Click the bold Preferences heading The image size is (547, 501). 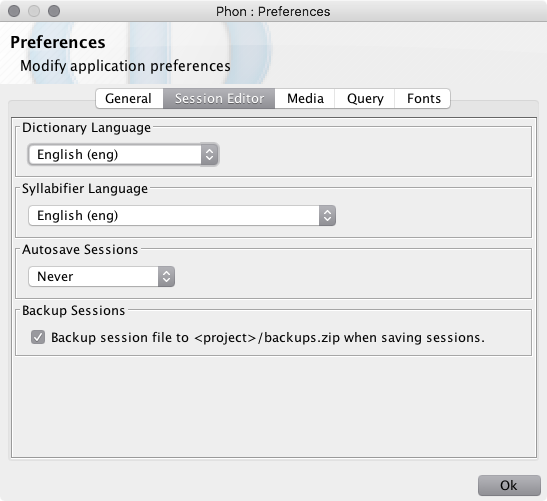[x=58, y=42]
